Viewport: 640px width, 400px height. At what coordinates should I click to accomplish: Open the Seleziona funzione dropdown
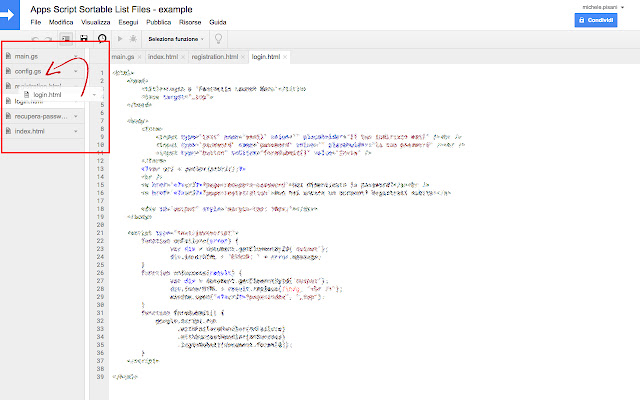coord(175,38)
